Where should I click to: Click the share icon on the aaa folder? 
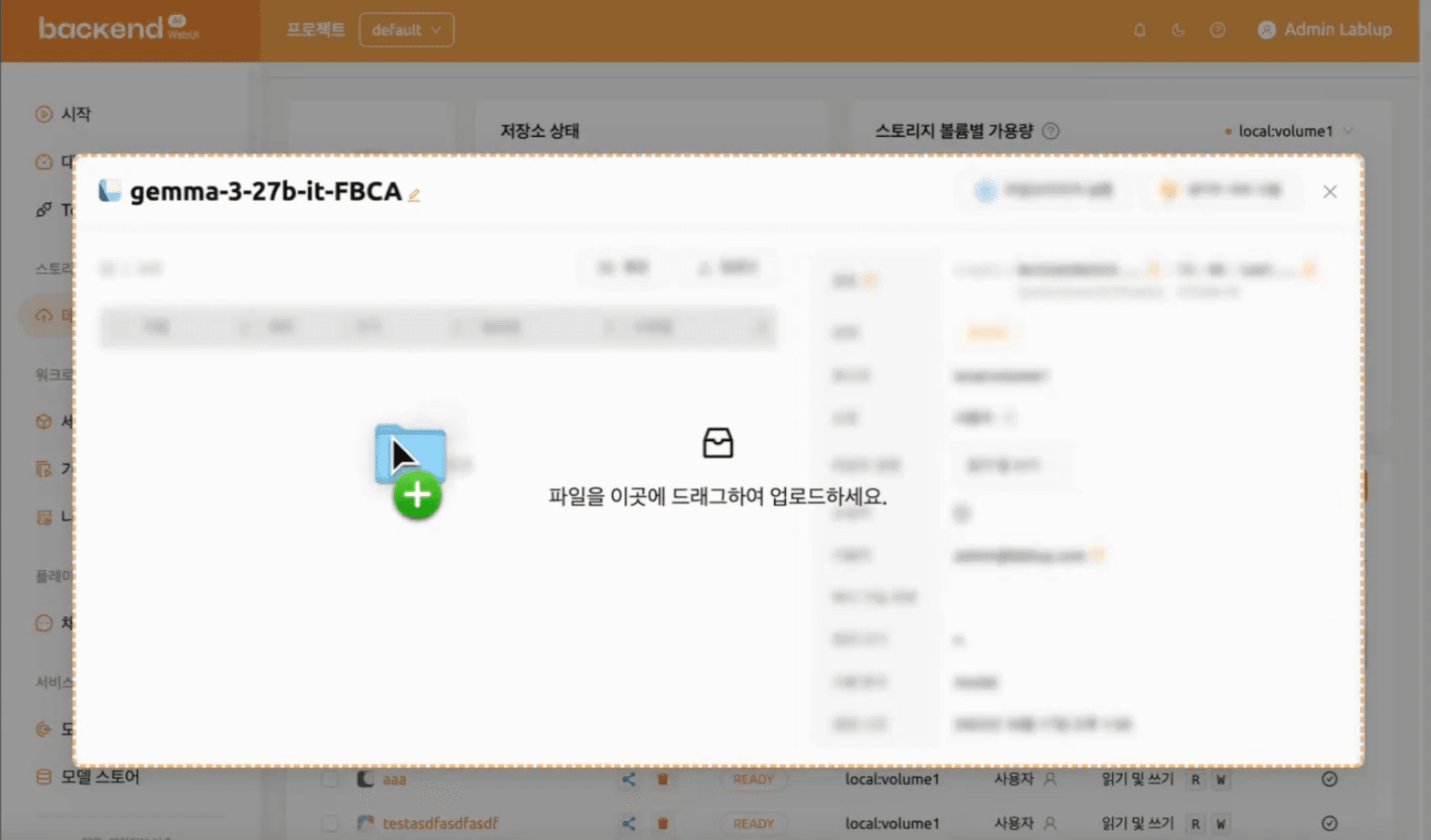click(x=627, y=779)
